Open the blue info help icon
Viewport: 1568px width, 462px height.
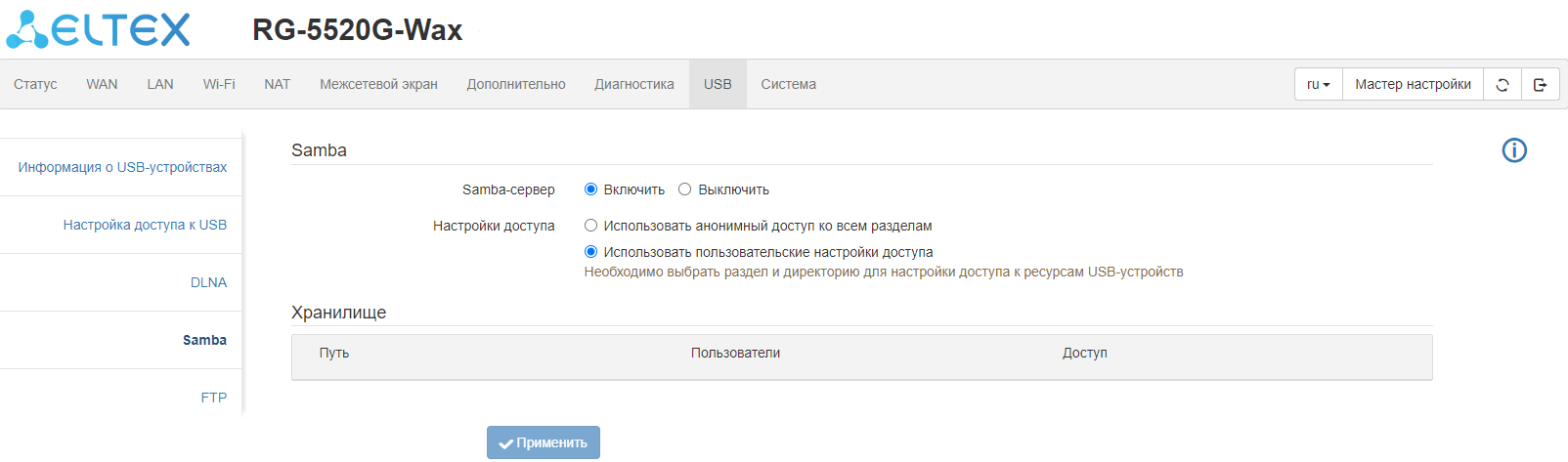(x=1514, y=150)
